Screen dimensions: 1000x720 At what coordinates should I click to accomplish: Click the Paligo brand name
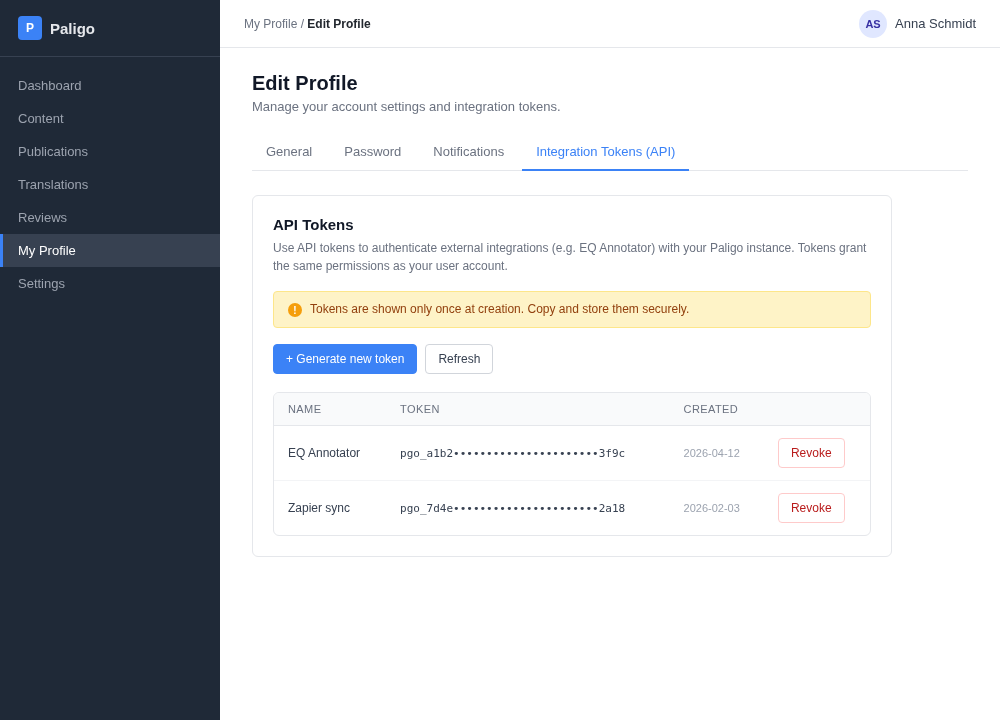[72, 29]
